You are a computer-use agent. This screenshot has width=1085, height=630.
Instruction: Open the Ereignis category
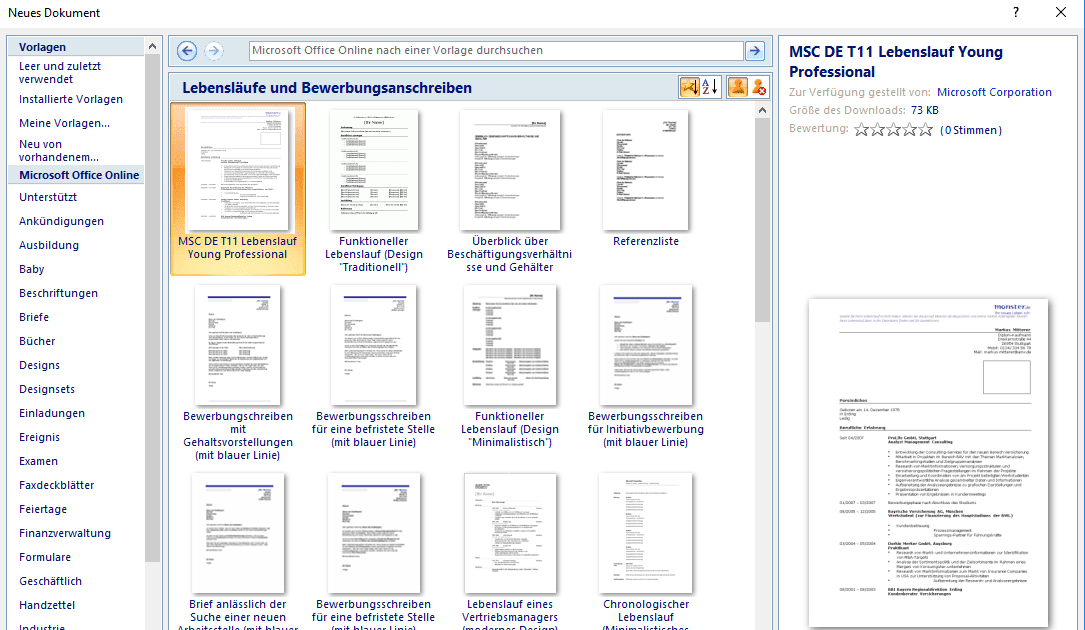[x=39, y=437]
